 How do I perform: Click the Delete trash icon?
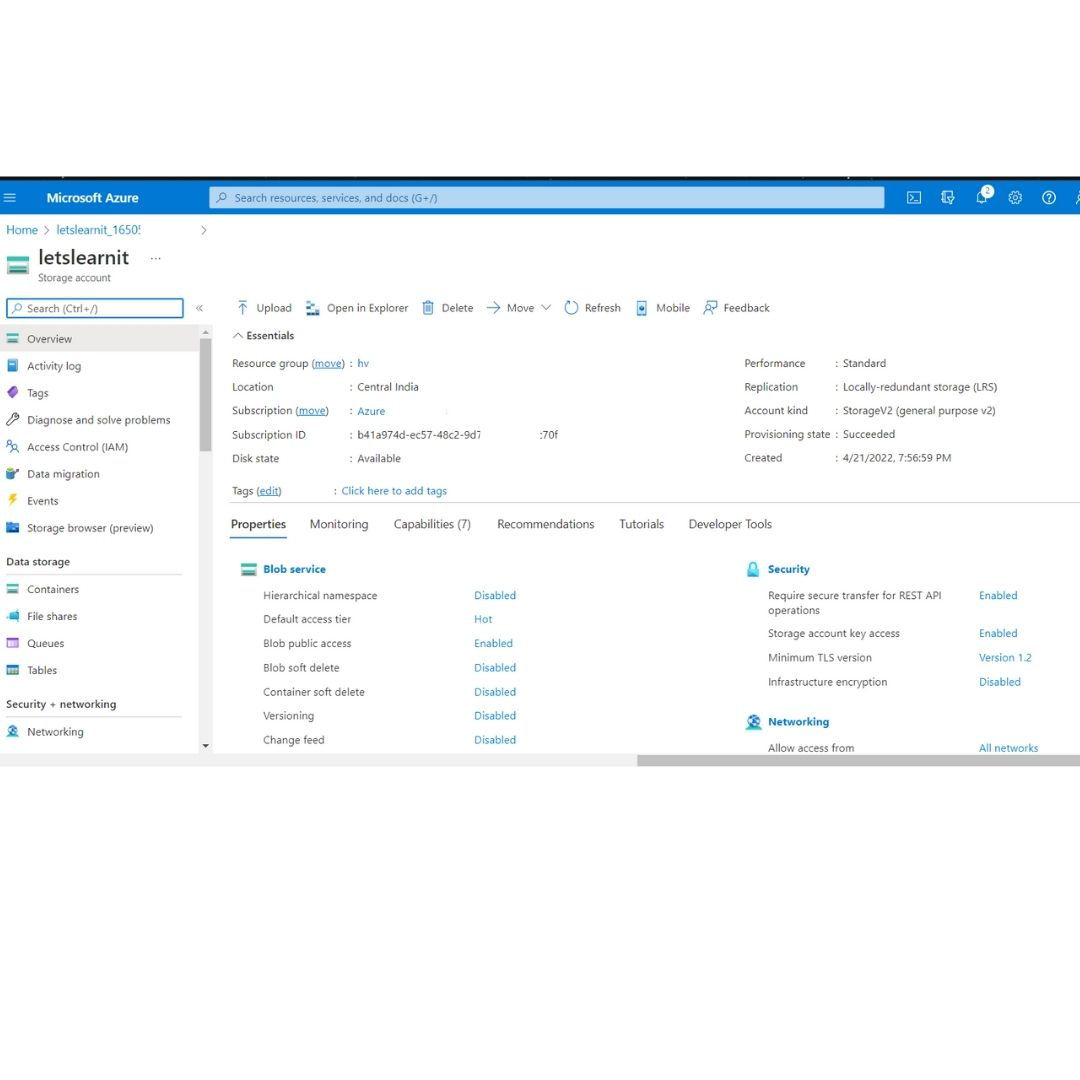click(x=428, y=308)
